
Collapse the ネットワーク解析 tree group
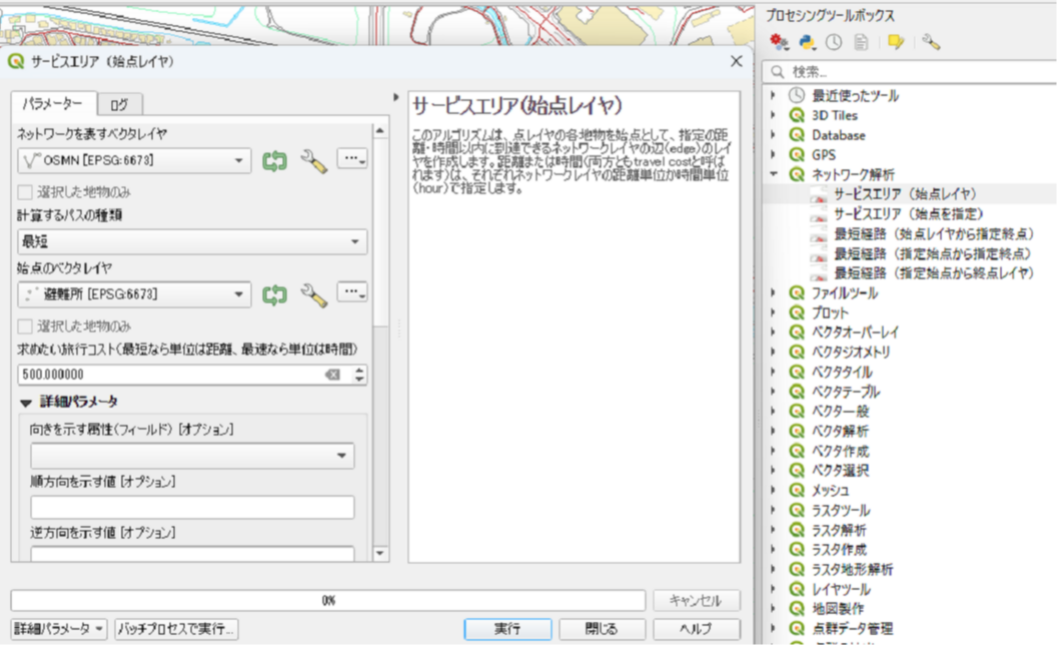click(774, 174)
